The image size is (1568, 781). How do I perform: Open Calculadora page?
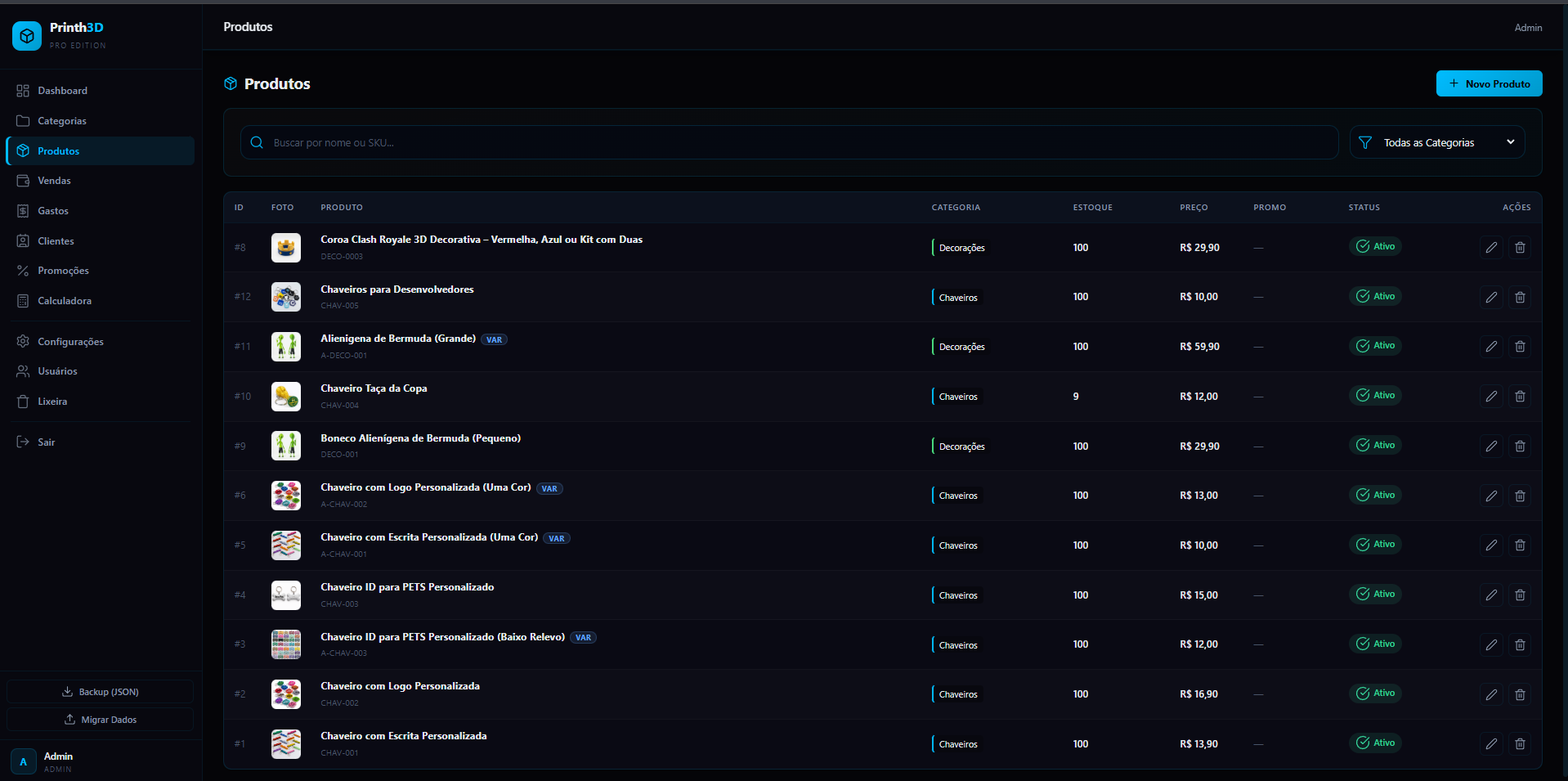click(101, 301)
